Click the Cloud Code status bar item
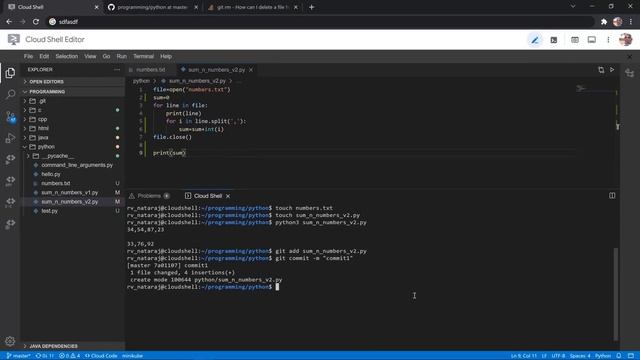This screenshot has height=360, width=640. 101,356
